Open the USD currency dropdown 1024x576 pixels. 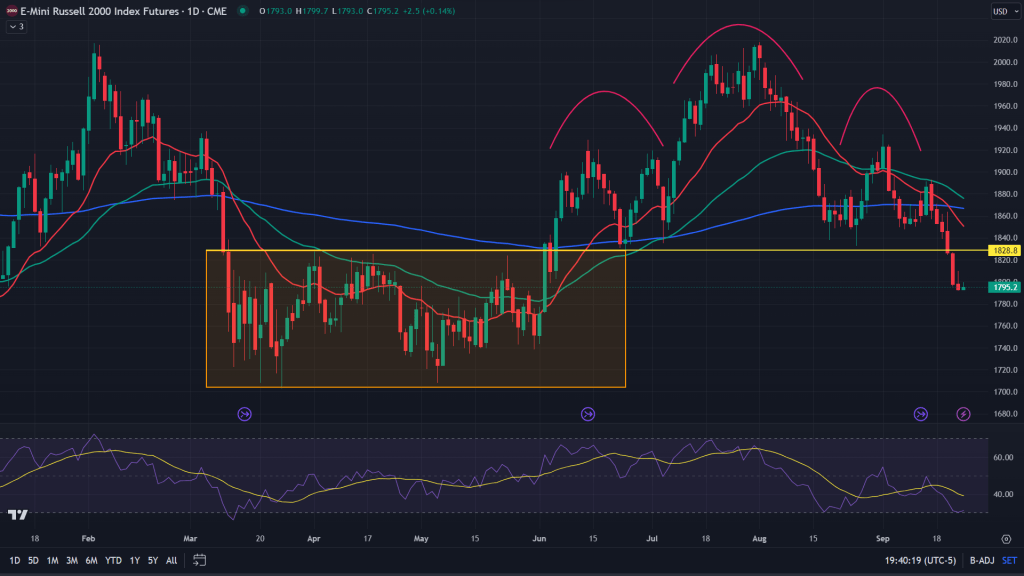coord(1000,11)
